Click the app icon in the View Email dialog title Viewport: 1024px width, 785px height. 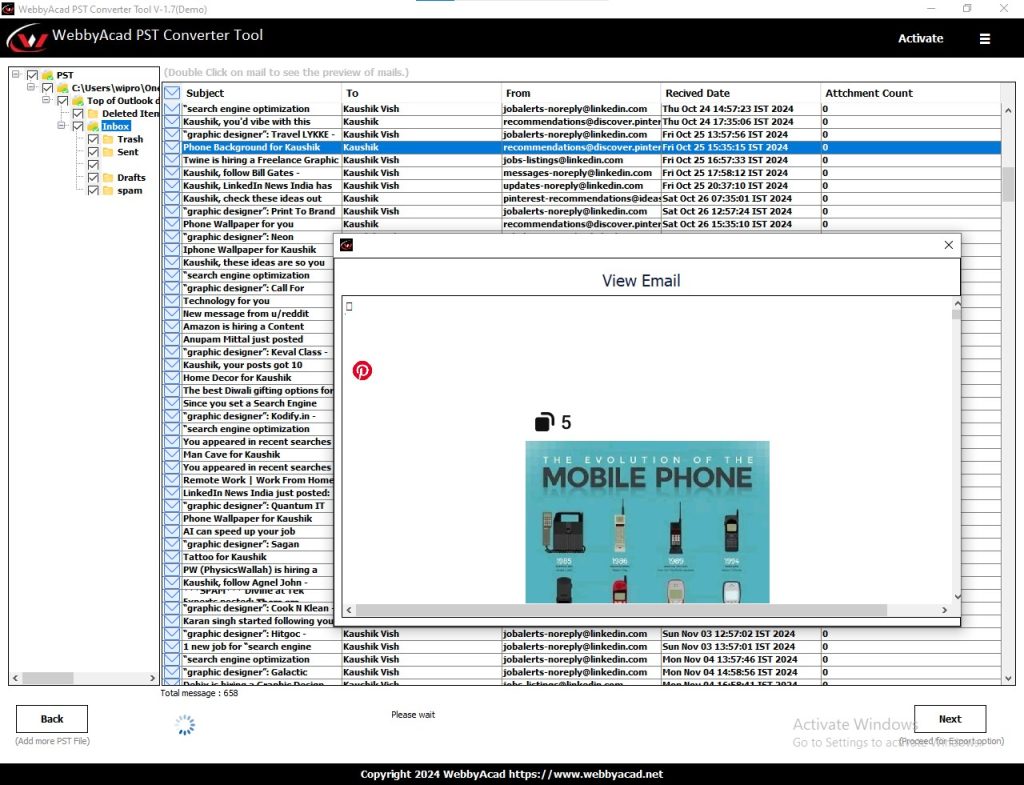346,245
